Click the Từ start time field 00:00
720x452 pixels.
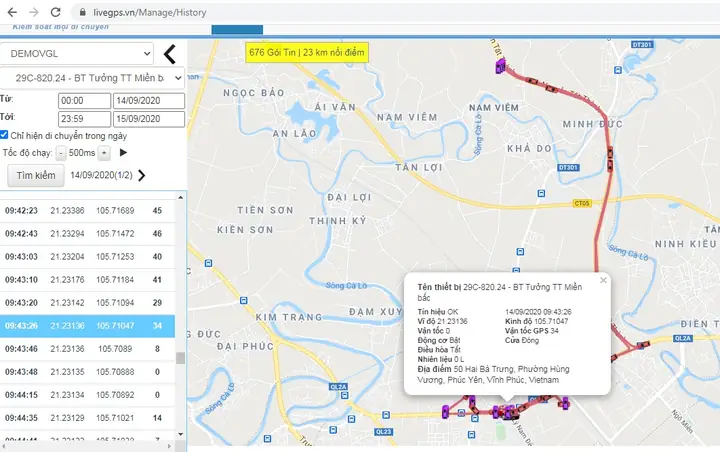84,101
